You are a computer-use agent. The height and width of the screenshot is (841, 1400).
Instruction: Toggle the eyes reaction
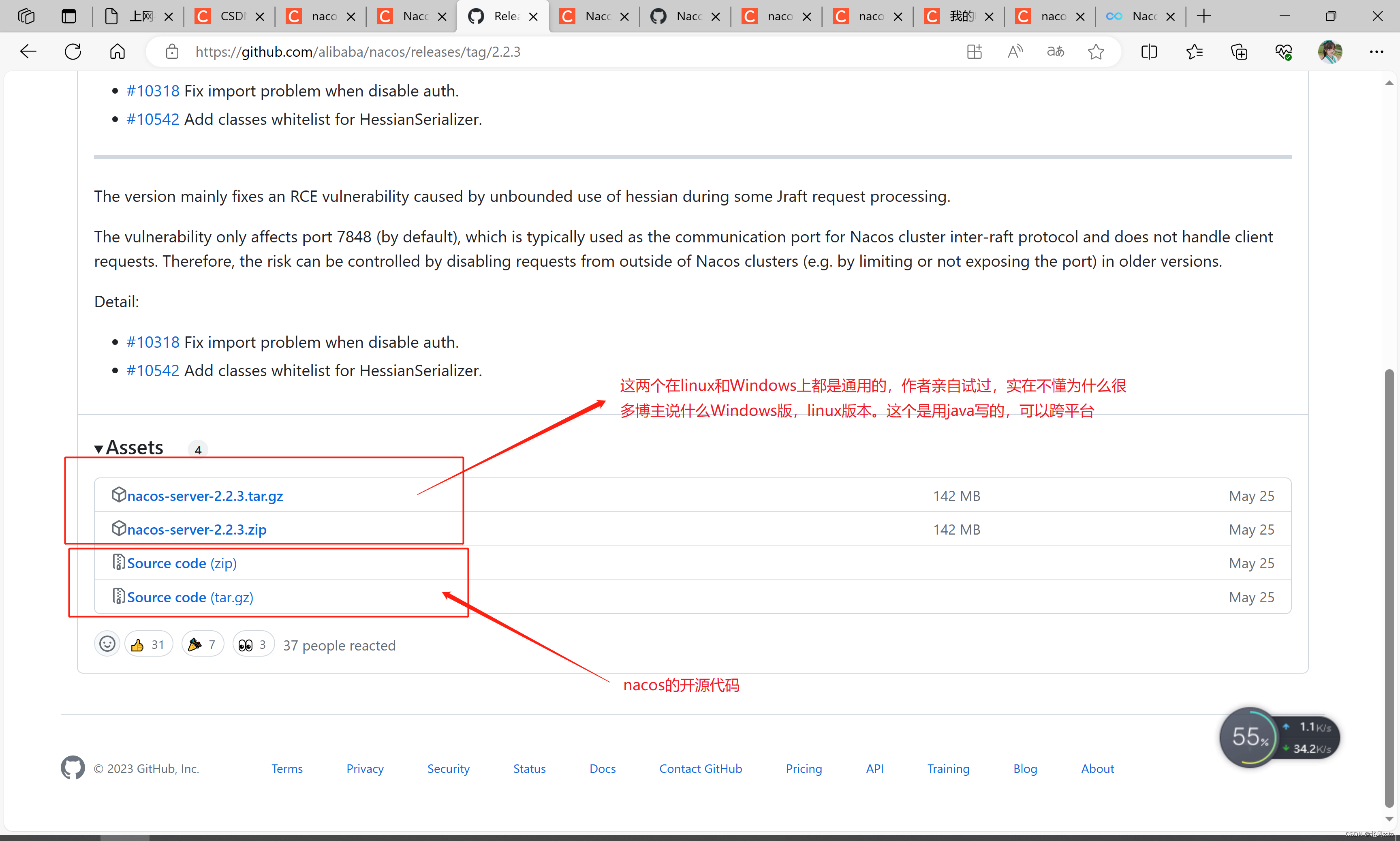[253, 644]
